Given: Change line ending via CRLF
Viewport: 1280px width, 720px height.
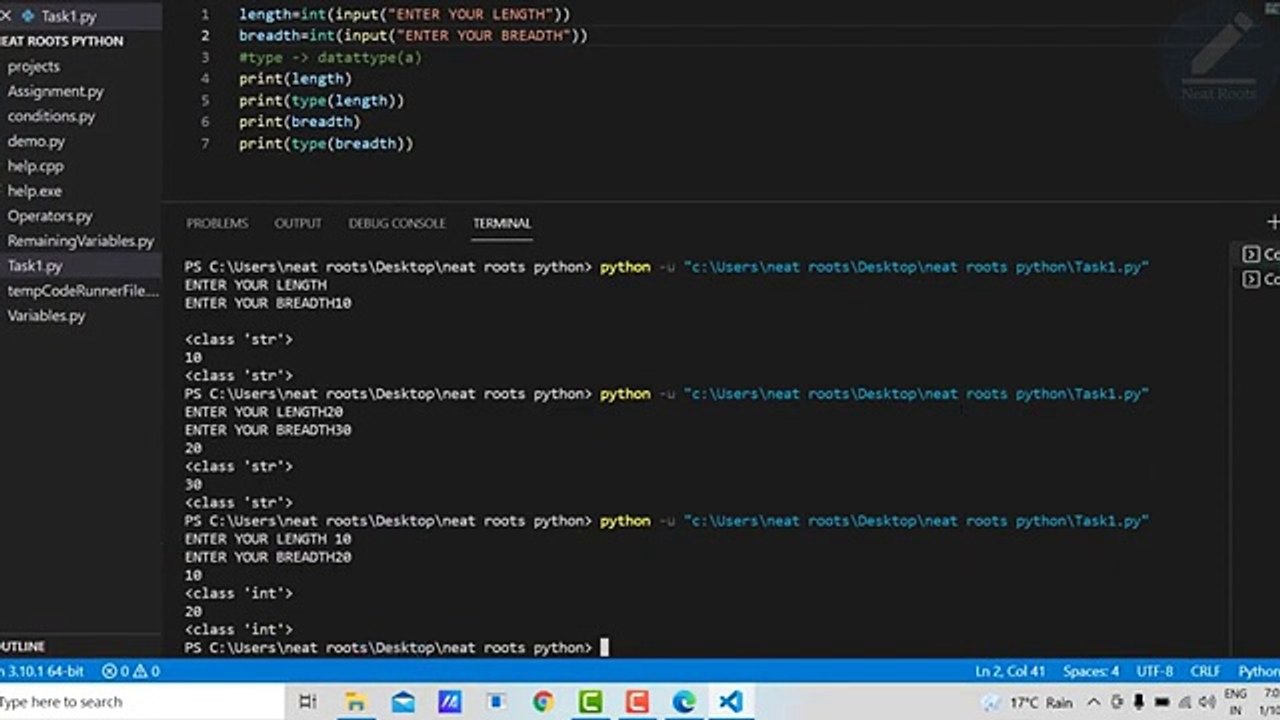Looking at the screenshot, I should click(x=1205, y=671).
